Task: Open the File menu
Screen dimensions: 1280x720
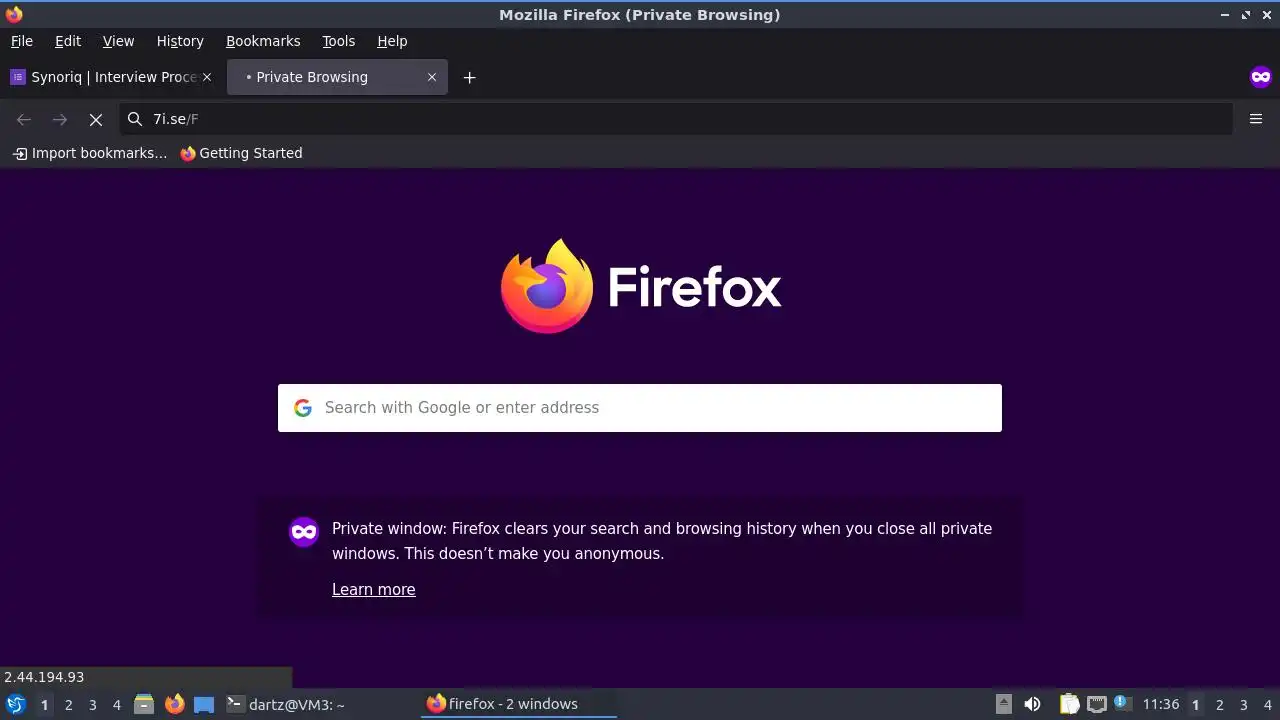Action: tap(22, 41)
